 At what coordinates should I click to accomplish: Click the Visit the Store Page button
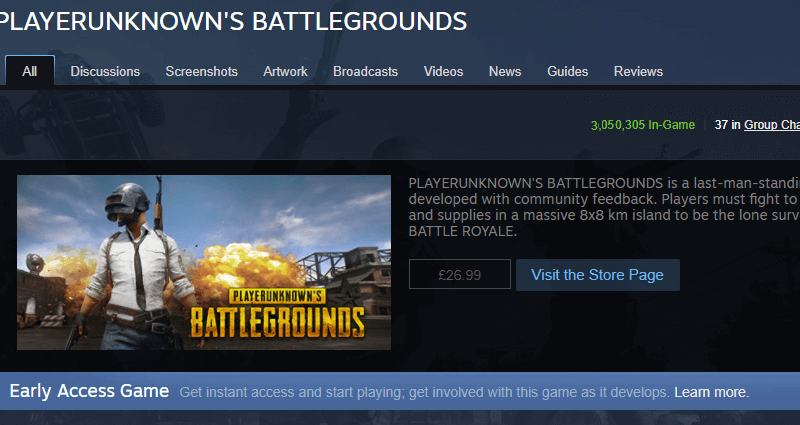click(x=597, y=275)
